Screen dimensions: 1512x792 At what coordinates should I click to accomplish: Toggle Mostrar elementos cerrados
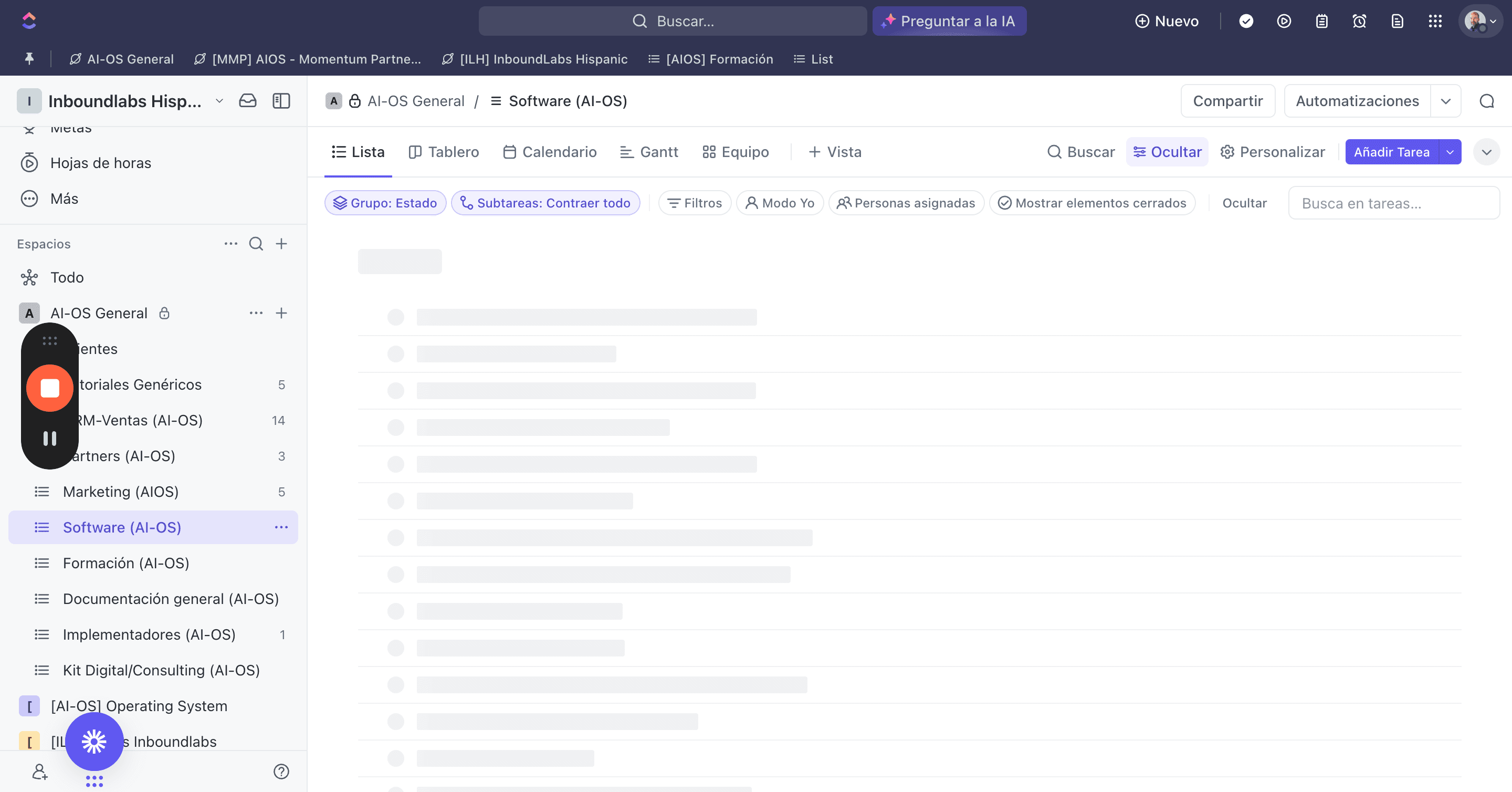pos(1092,203)
